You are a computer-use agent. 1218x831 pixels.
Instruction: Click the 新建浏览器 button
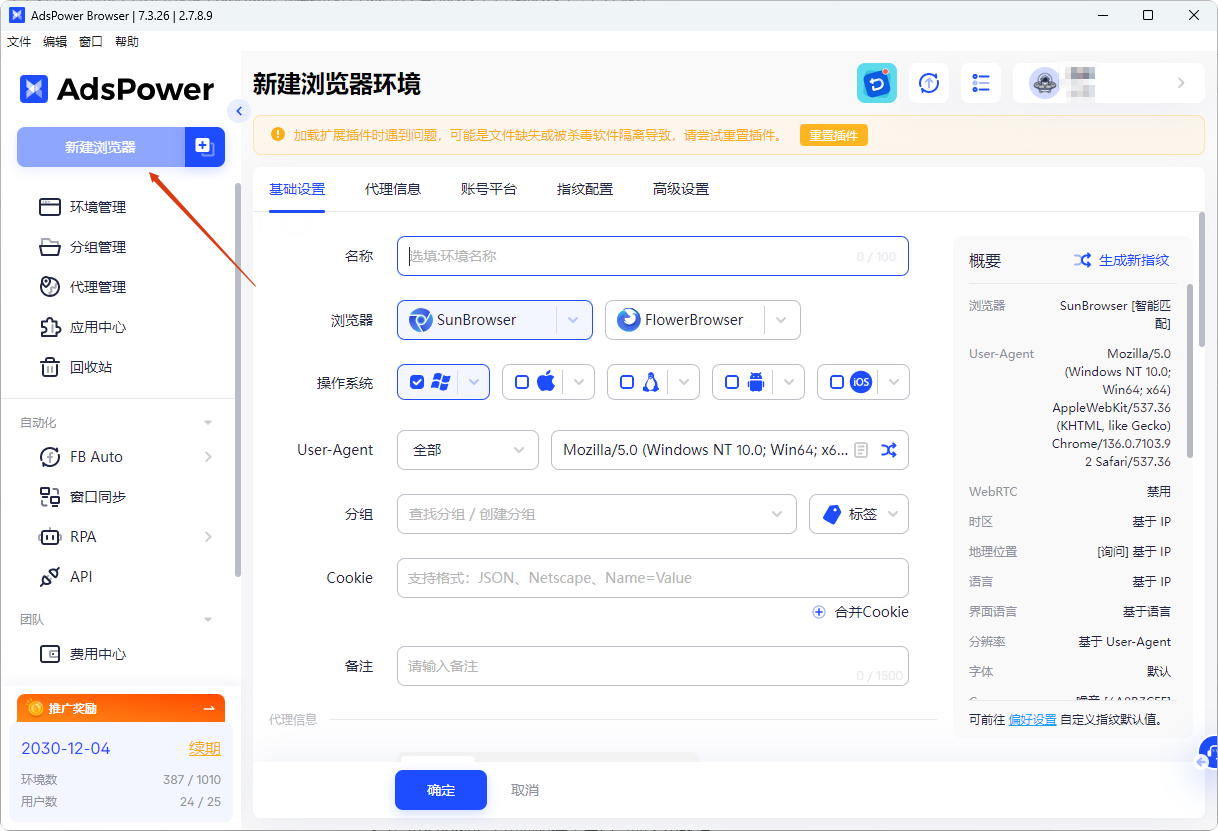tap(101, 147)
